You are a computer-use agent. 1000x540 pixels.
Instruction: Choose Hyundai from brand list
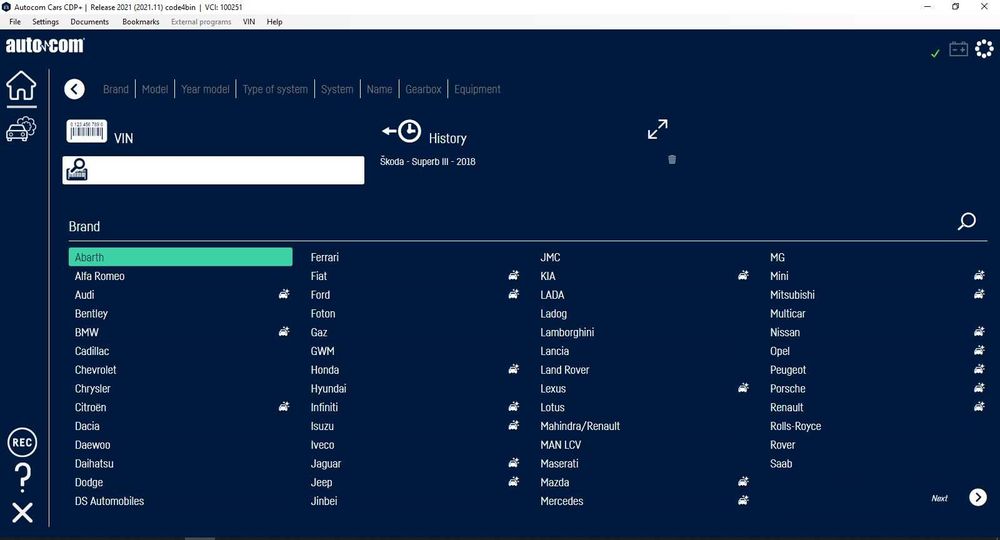coord(328,388)
